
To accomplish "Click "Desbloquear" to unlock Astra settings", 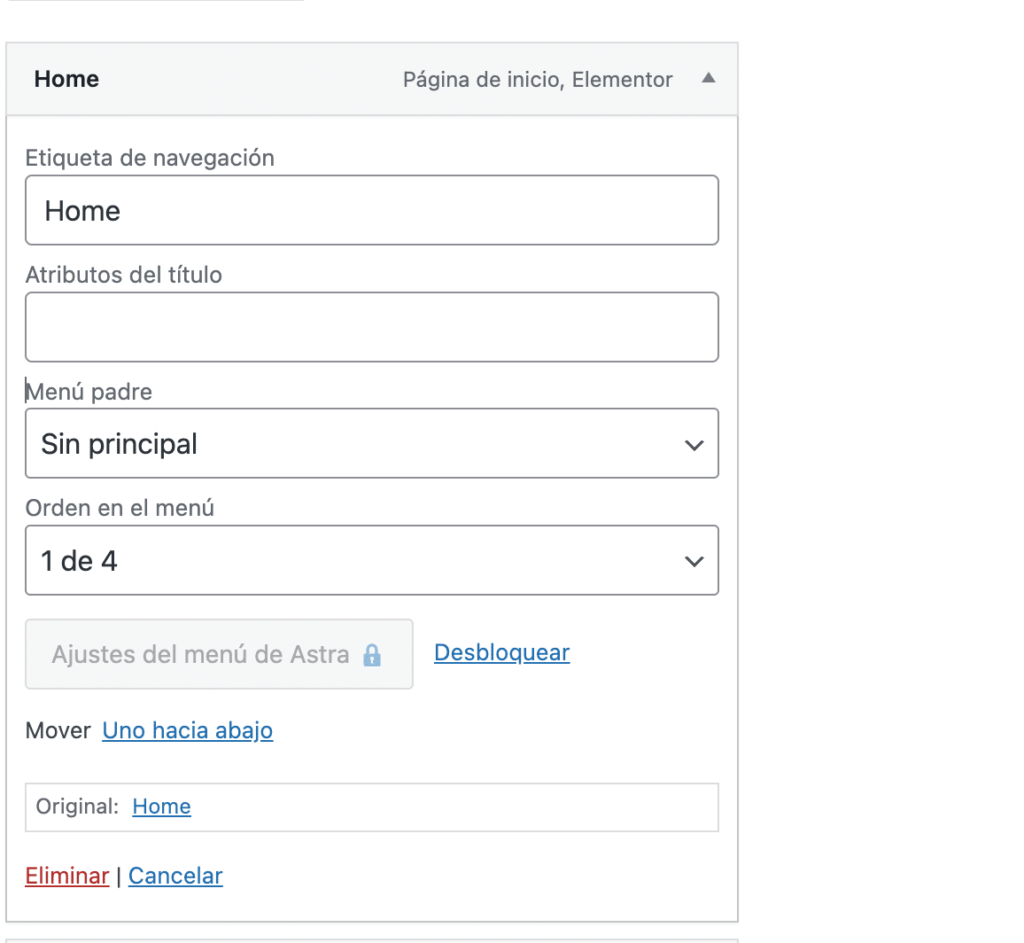I will (x=500, y=652).
